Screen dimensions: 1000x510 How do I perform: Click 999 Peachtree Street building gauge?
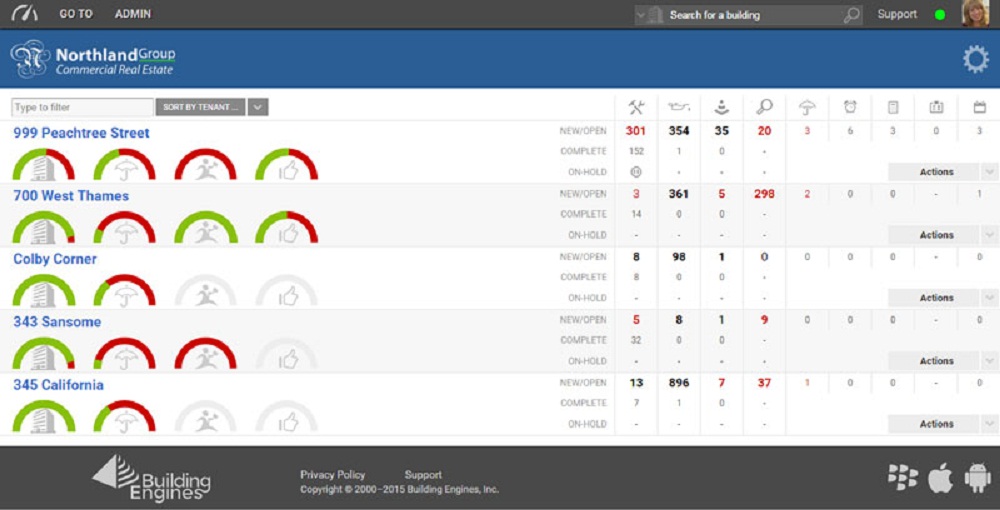click(43, 164)
